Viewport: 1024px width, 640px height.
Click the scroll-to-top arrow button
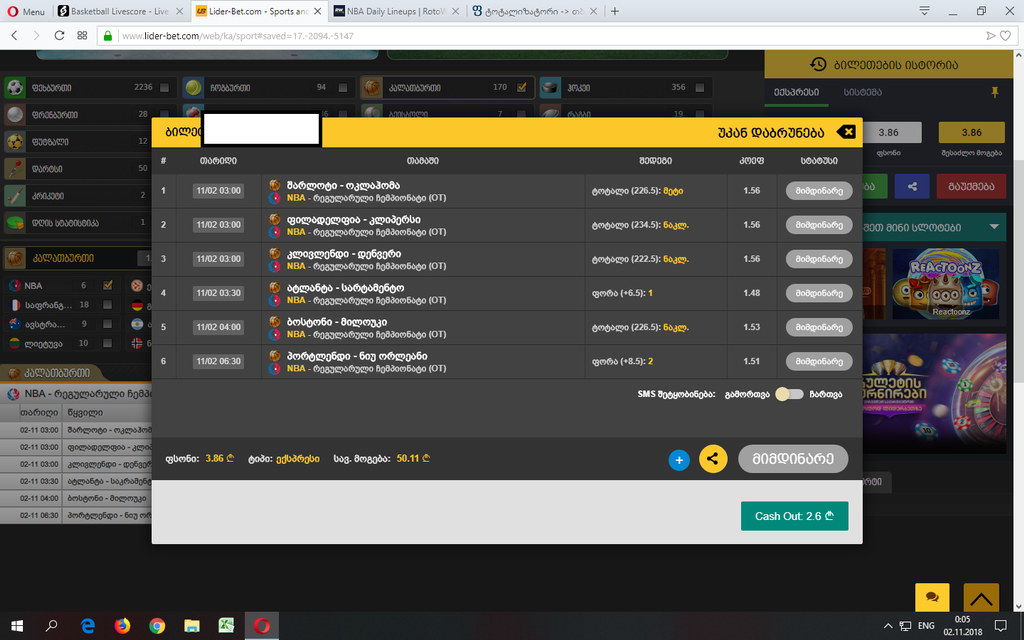[981, 596]
